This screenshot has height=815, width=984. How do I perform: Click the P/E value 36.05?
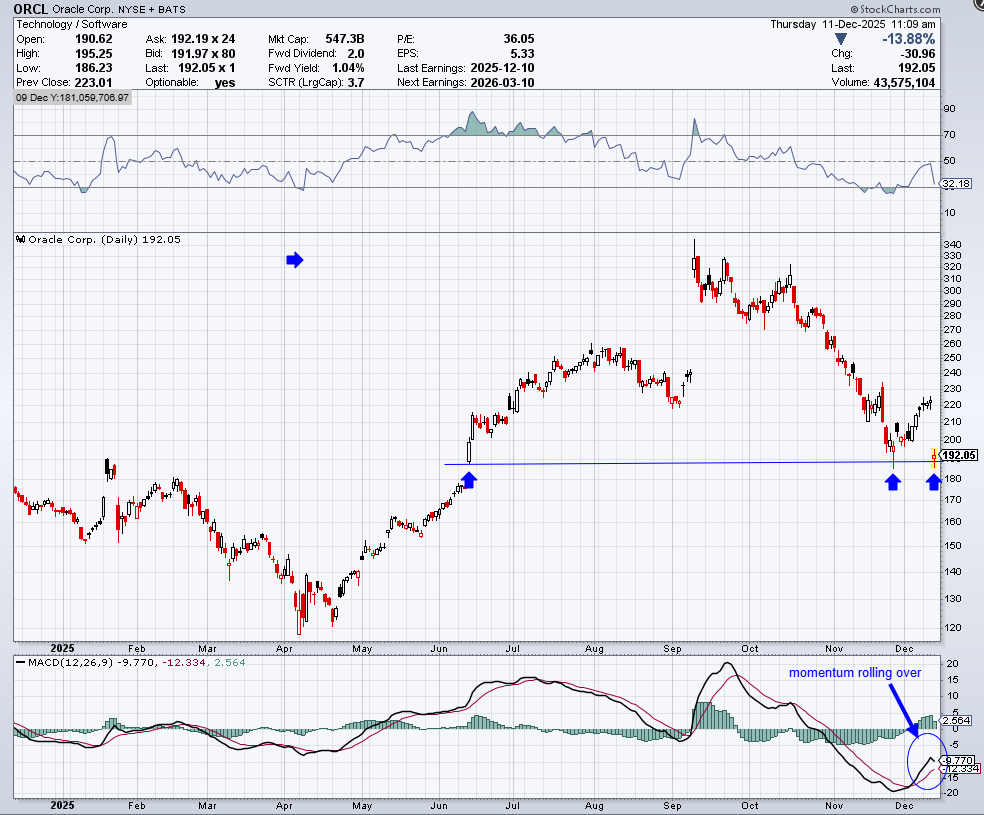[519, 39]
